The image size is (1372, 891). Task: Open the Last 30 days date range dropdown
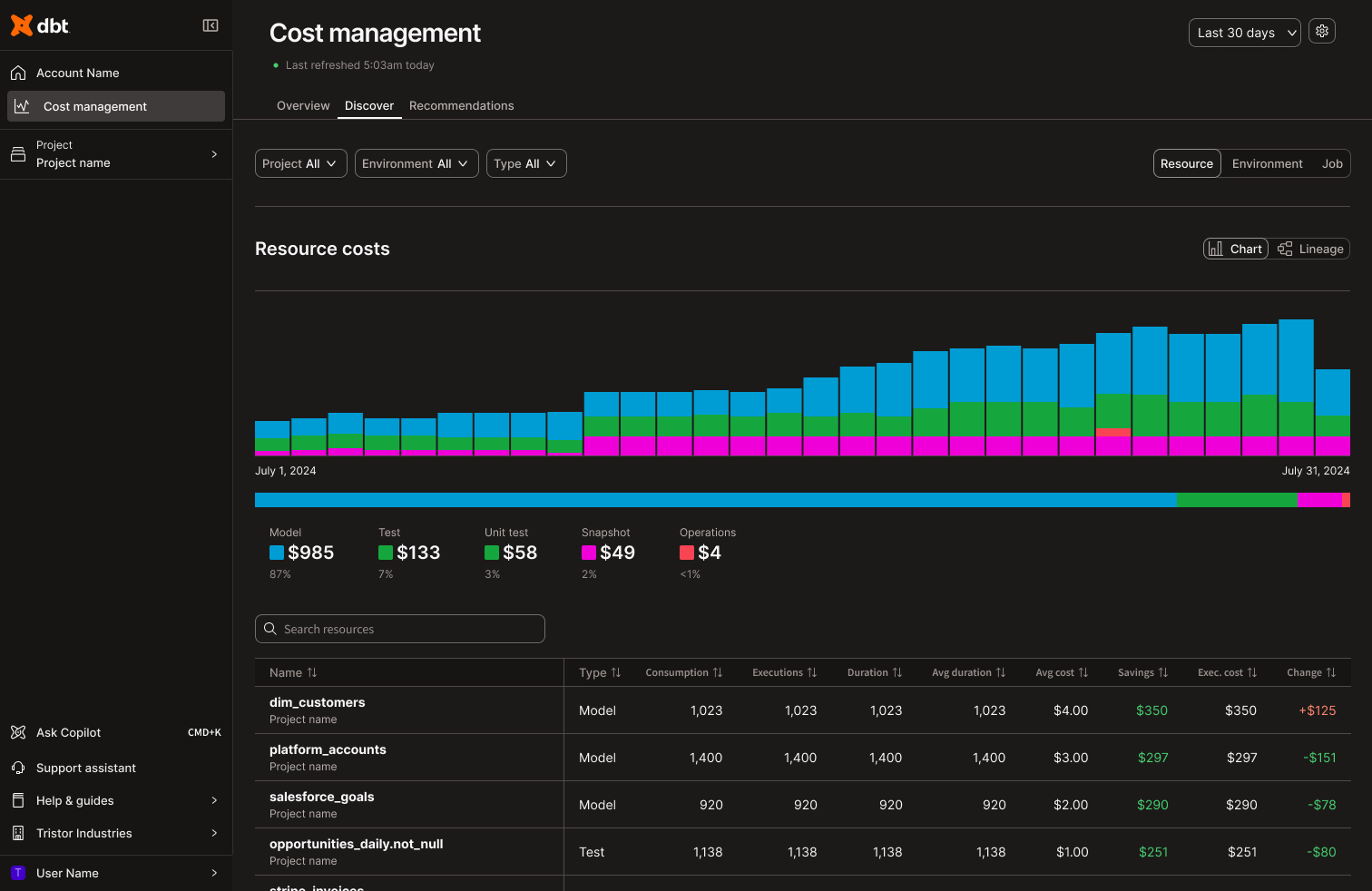[1244, 32]
